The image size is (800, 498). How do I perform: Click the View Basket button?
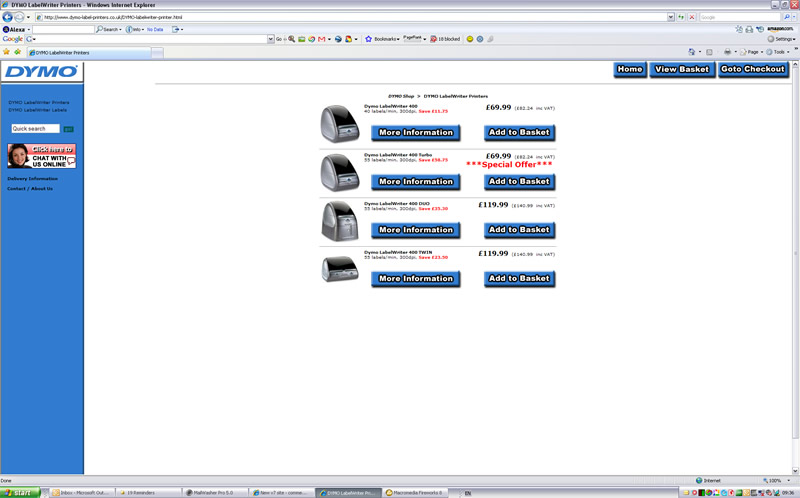pyautogui.click(x=680, y=69)
